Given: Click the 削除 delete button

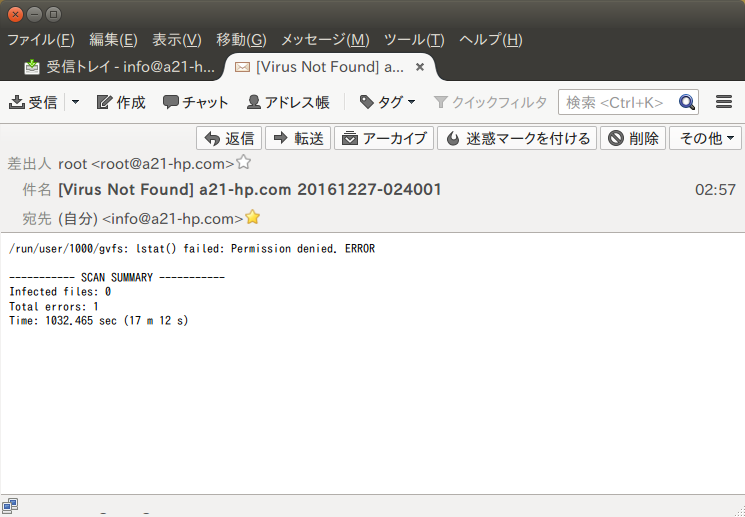Looking at the screenshot, I should [633, 138].
